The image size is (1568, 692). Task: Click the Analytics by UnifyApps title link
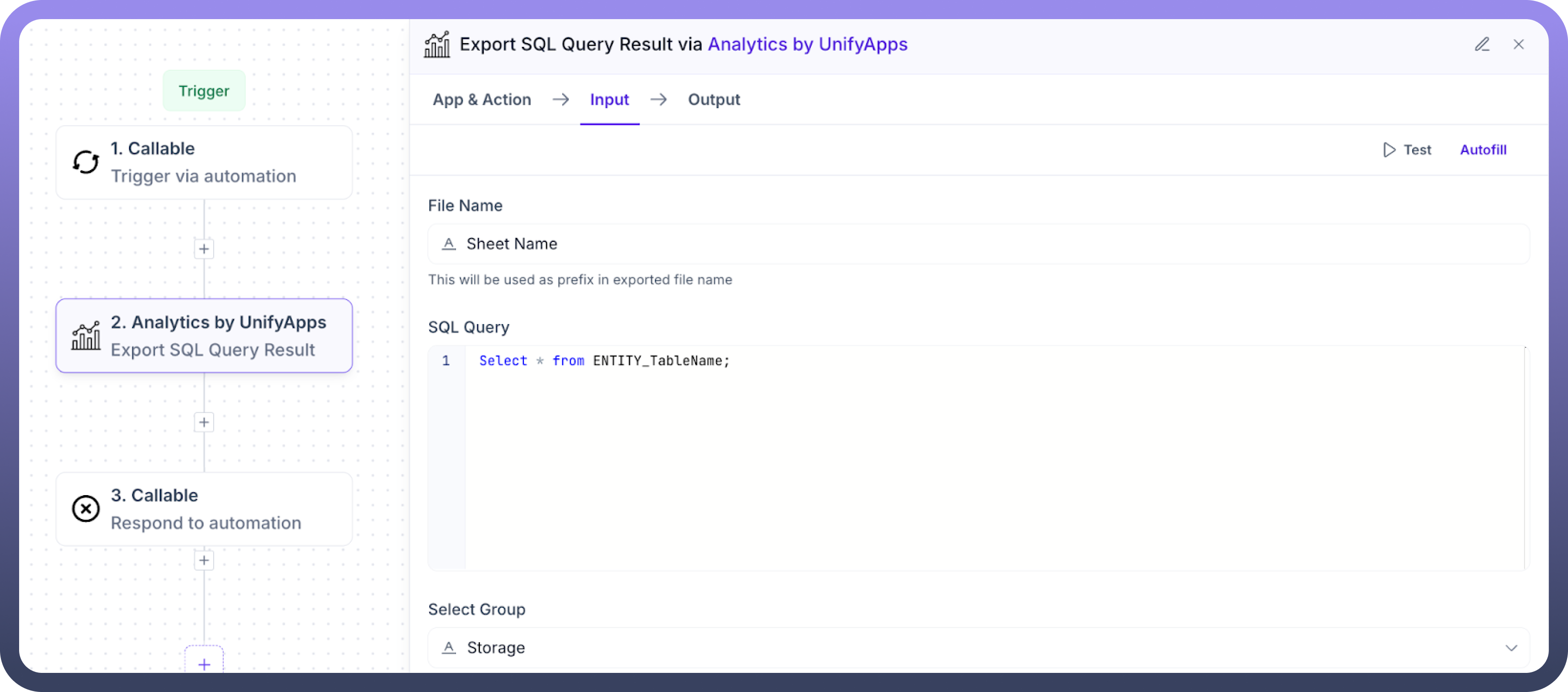click(807, 44)
